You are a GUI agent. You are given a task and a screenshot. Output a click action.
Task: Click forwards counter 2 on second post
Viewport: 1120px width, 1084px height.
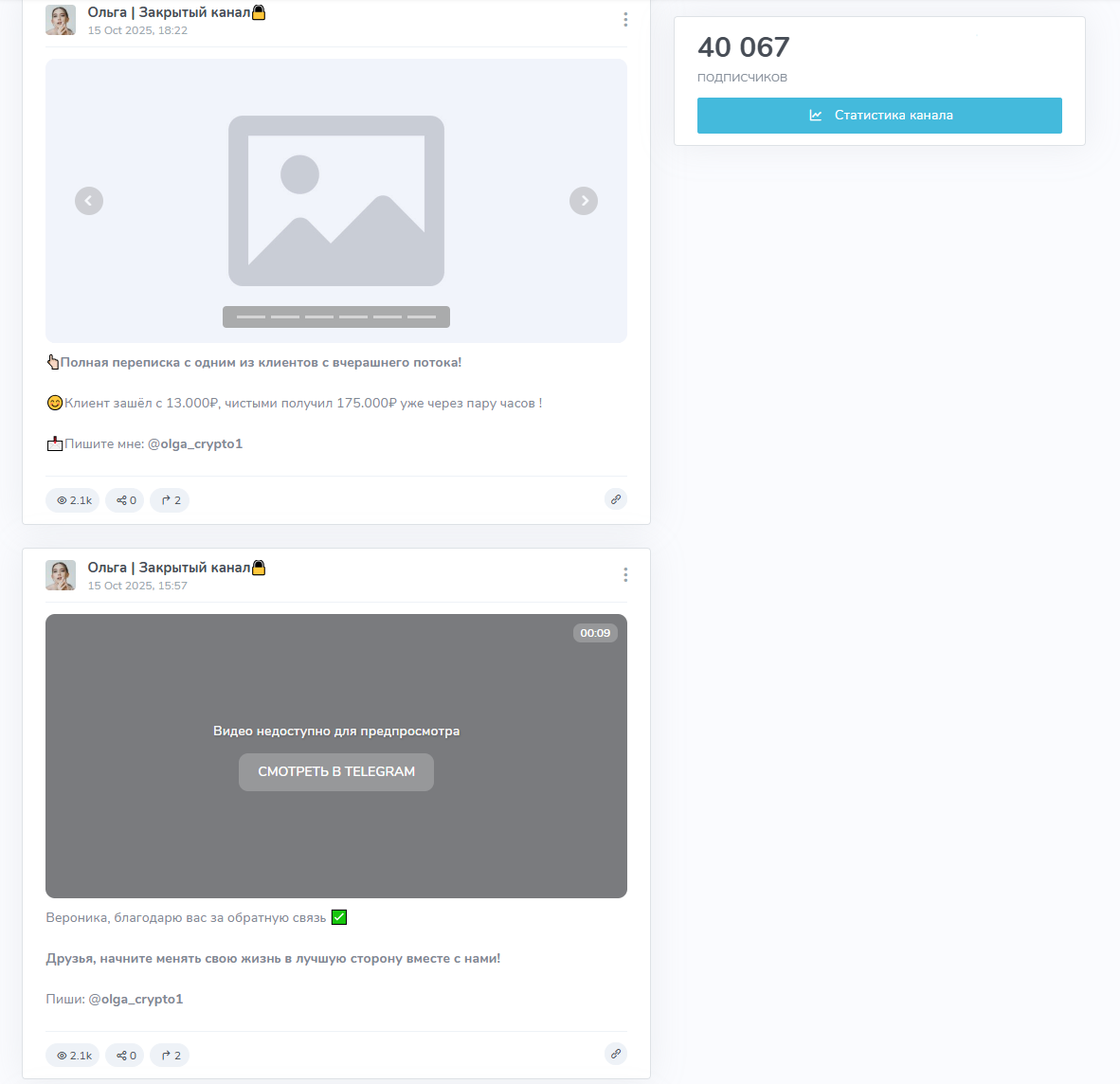tap(170, 1055)
